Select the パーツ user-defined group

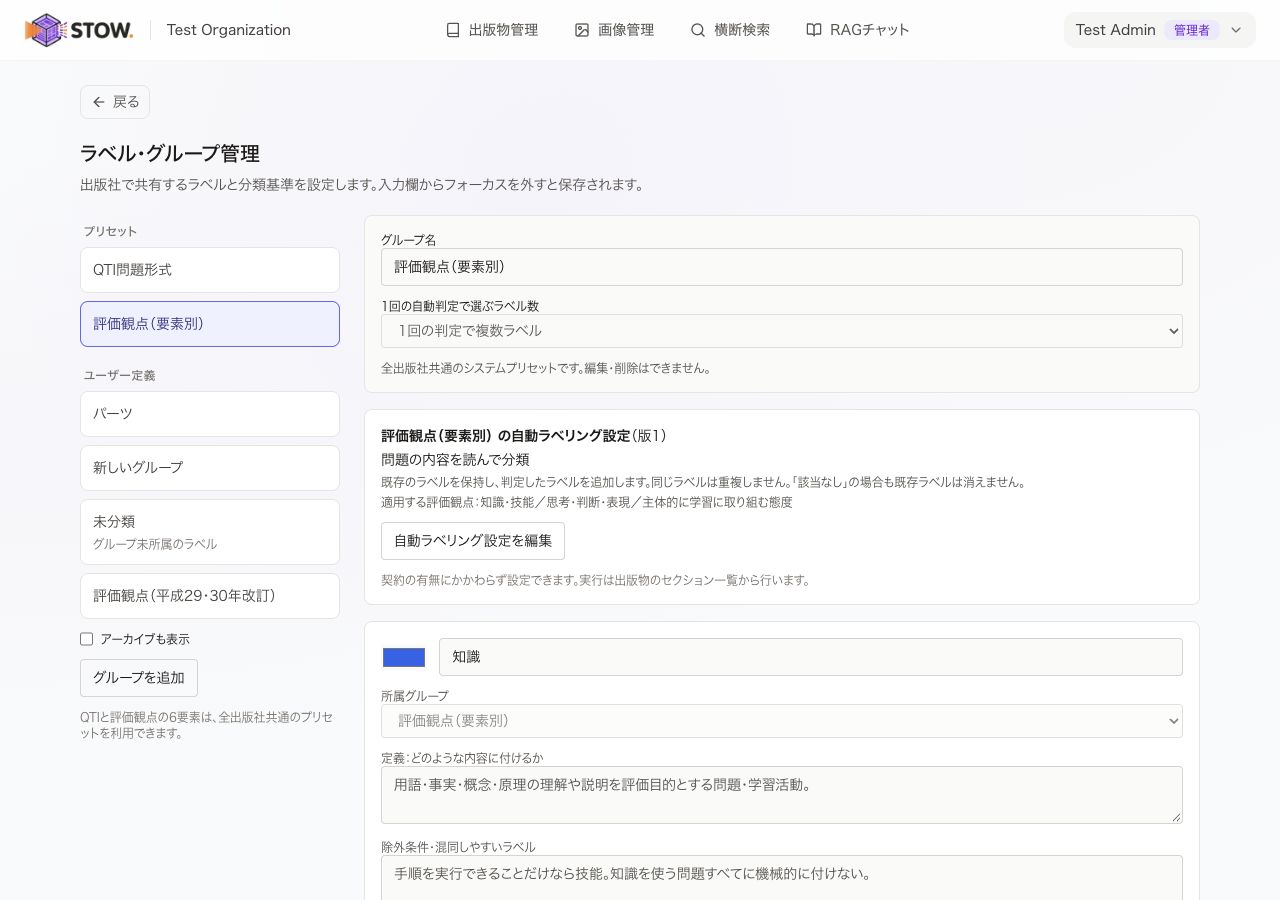[210, 414]
